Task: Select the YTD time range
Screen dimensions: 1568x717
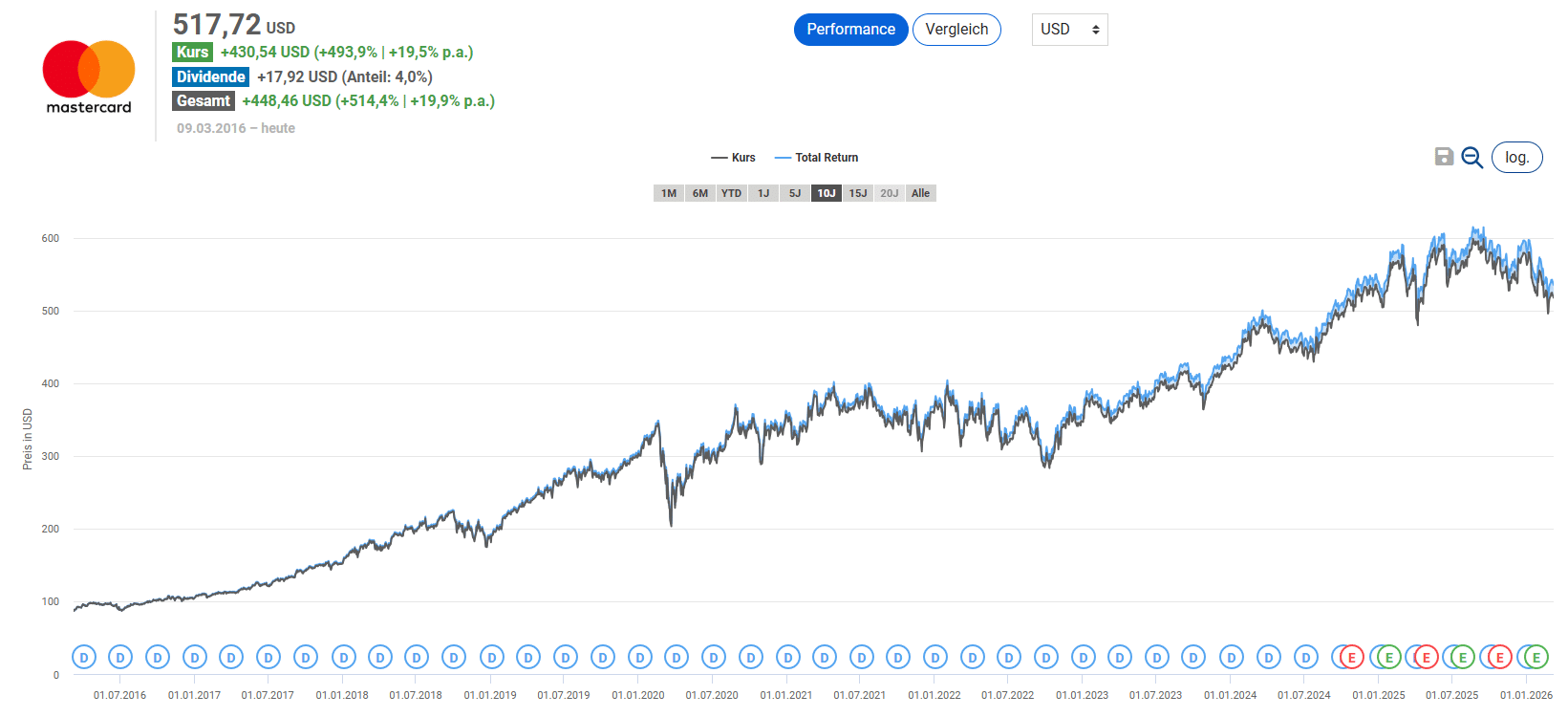Action: [x=731, y=193]
